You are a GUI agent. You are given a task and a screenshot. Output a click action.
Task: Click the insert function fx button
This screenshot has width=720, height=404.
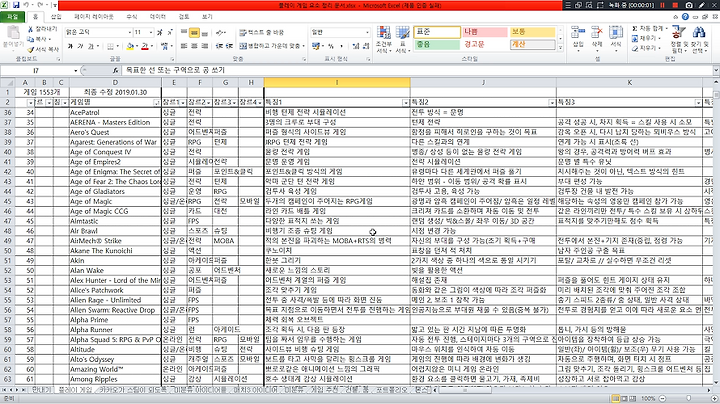coord(115,70)
